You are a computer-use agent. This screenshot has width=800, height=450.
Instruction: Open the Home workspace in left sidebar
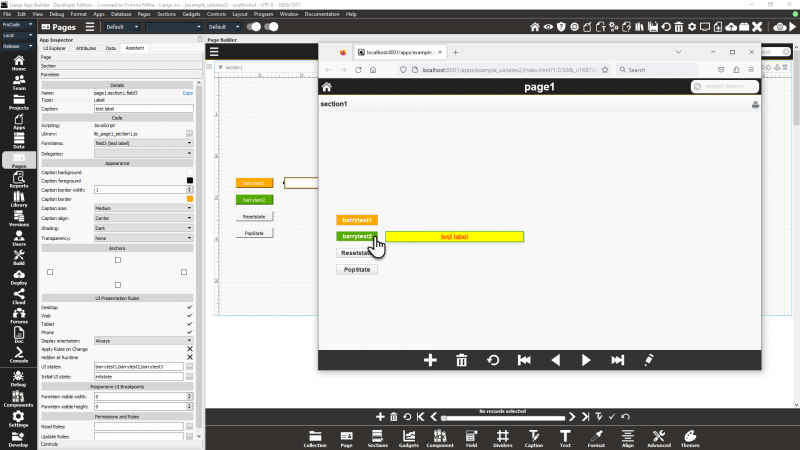click(19, 63)
